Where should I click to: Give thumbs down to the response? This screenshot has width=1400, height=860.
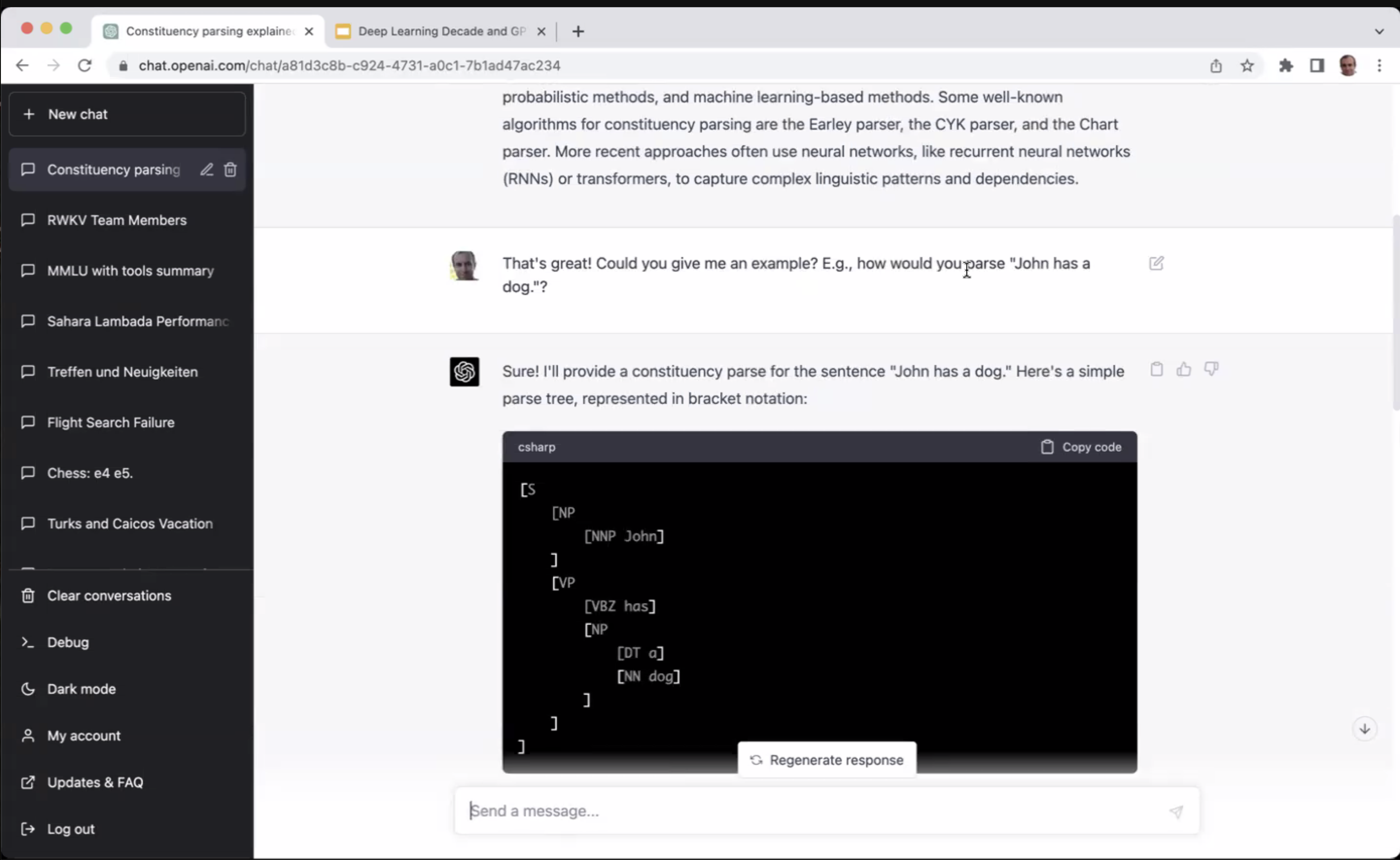pyautogui.click(x=1211, y=369)
